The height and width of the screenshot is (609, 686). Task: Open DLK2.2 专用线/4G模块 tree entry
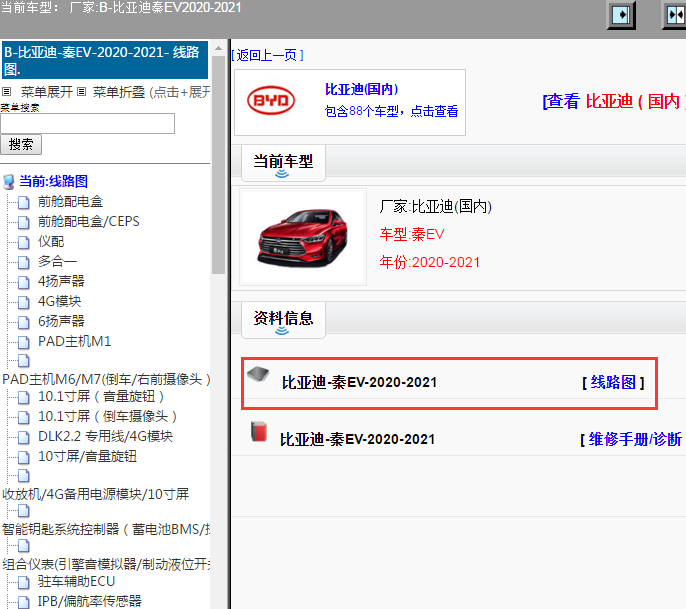[x=105, y=436]
